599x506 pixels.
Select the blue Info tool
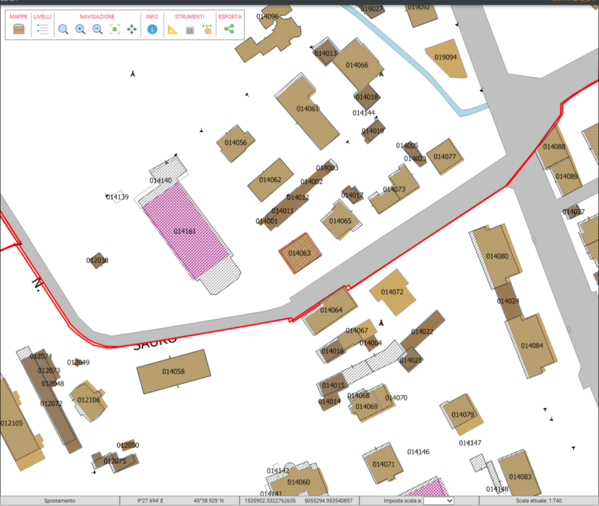(152, 29)
